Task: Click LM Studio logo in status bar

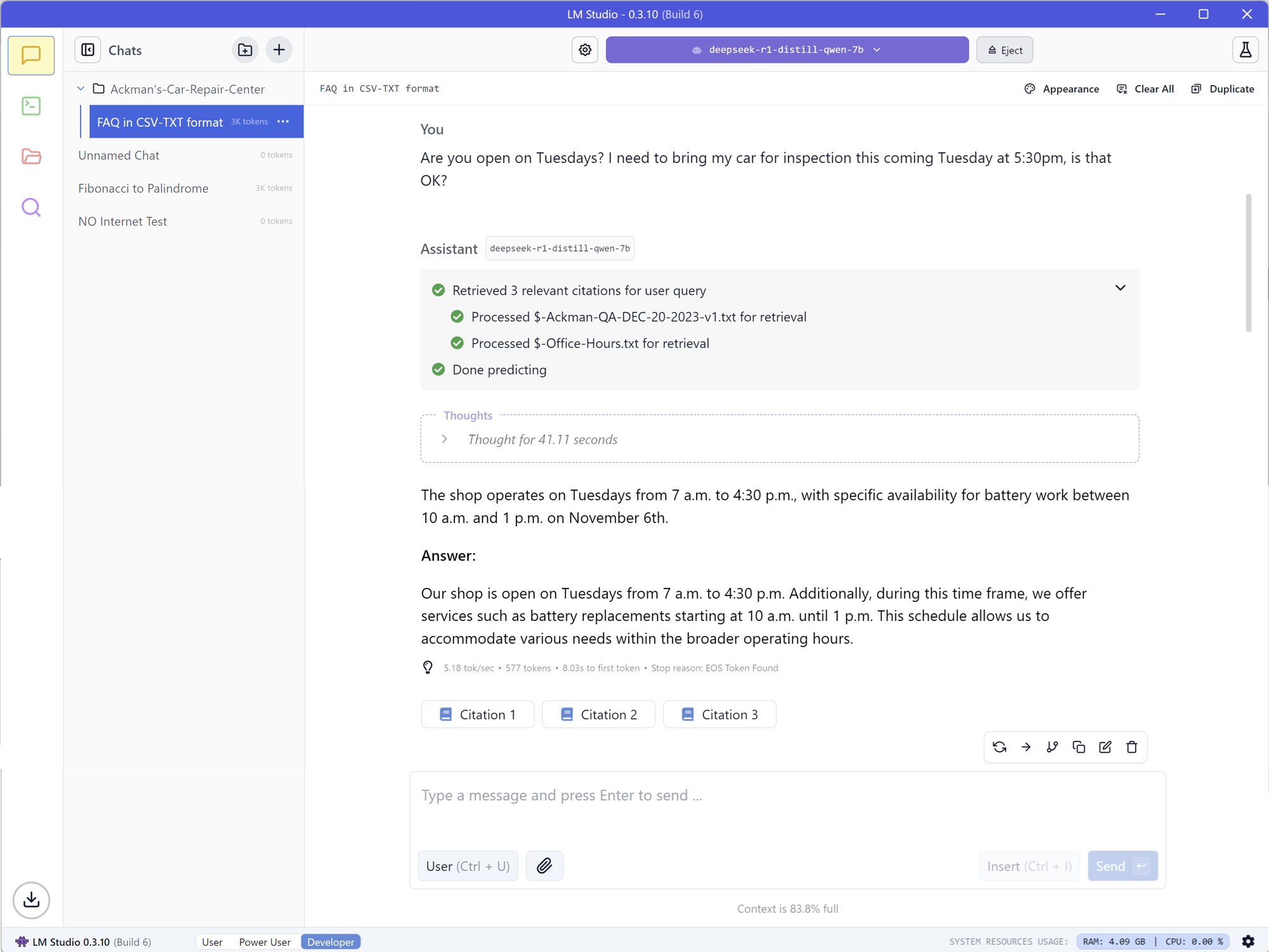Action: coord(22,941)
